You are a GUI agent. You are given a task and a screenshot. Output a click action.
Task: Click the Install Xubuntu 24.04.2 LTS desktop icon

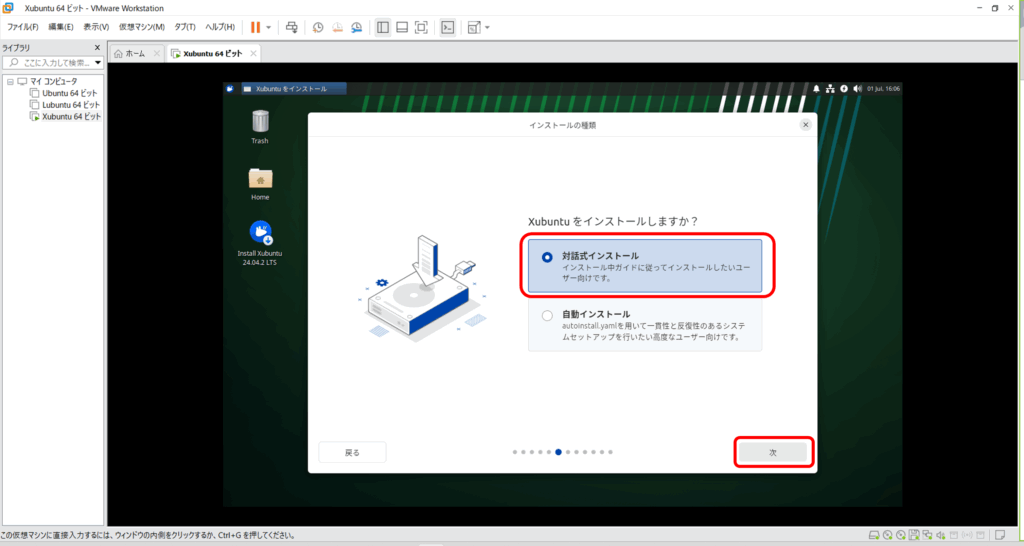tap(260, 234)
